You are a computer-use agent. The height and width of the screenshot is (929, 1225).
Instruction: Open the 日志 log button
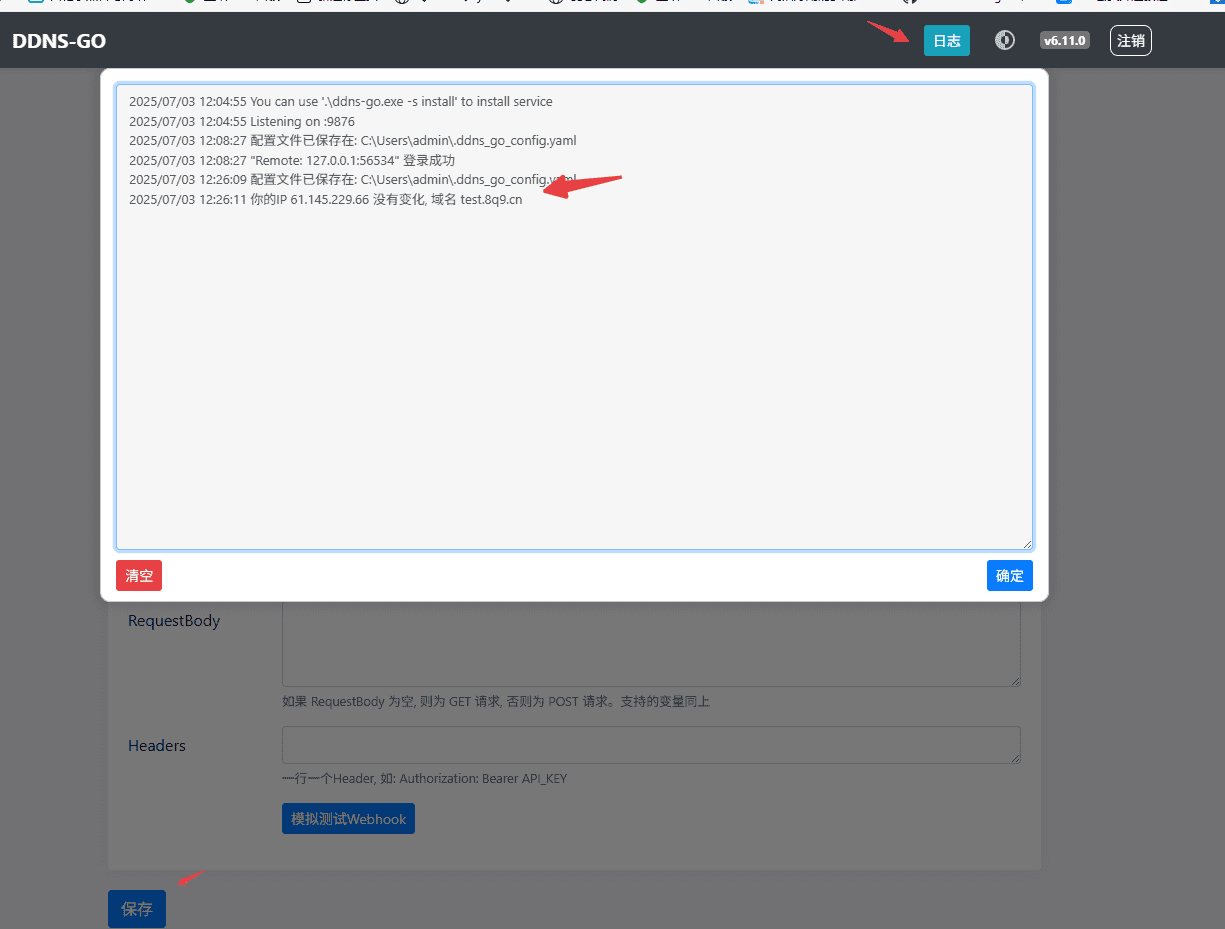(946, 41)
